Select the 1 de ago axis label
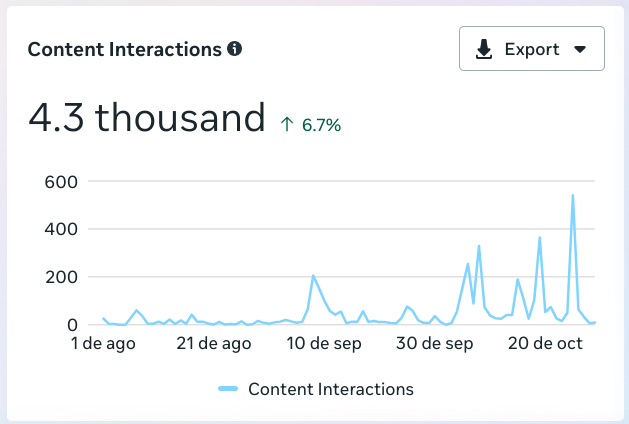629x424 pixels. [x=101, y=343]
